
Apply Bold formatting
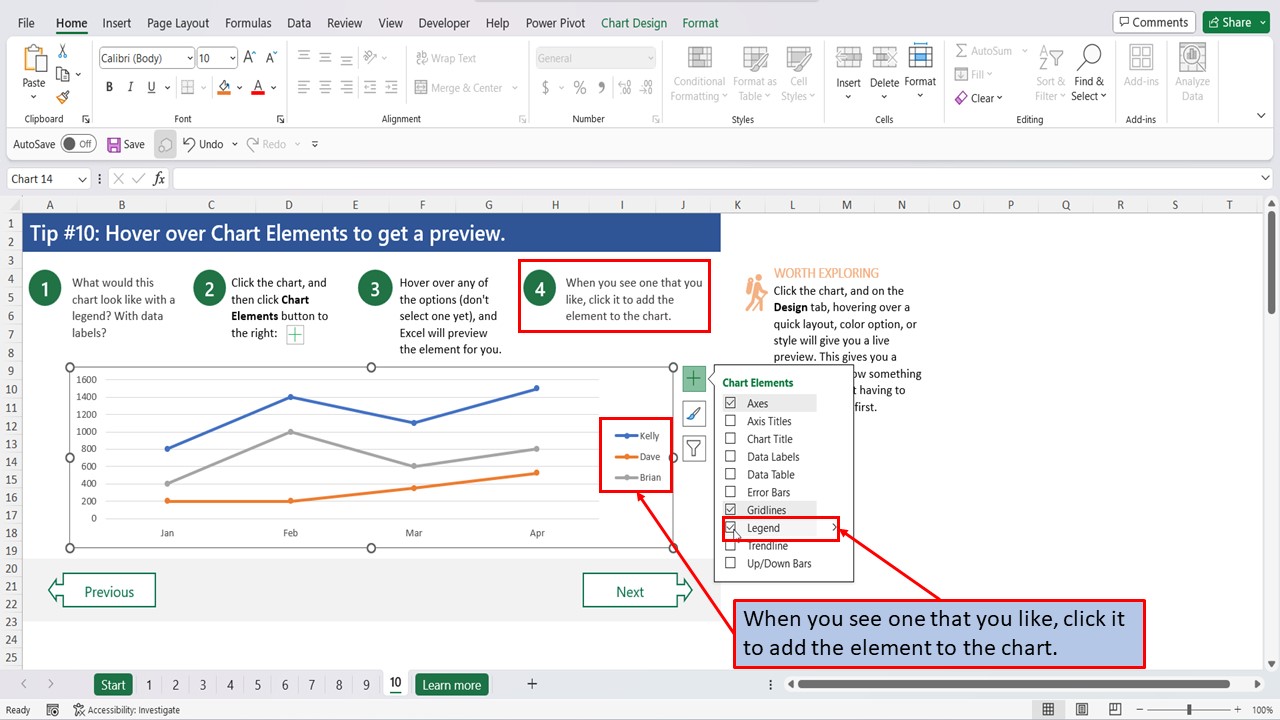(110, 88)
